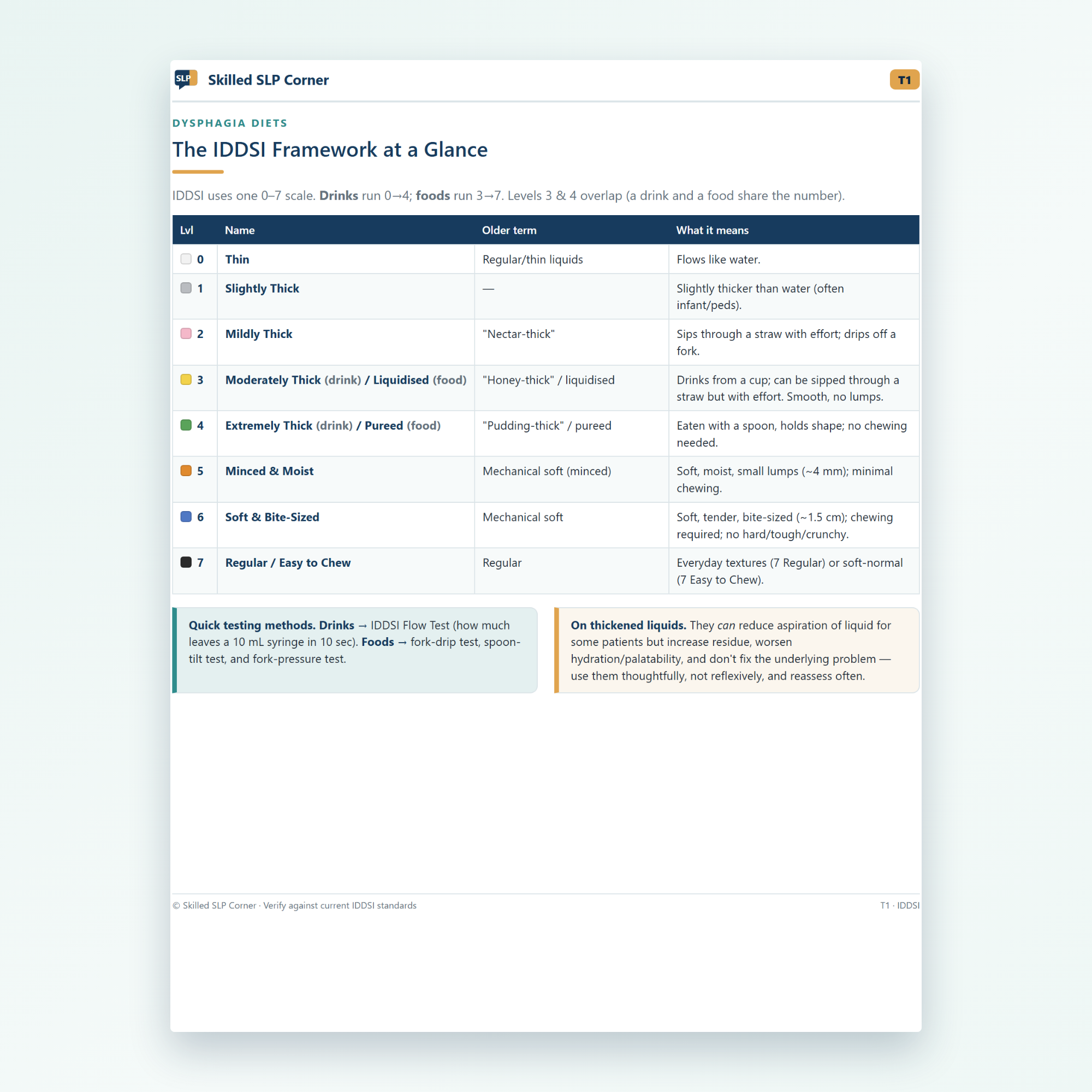Viewport: 1092px width, 1092px height.
Task: Select the black level 7 color swatch
Action: 186,562
